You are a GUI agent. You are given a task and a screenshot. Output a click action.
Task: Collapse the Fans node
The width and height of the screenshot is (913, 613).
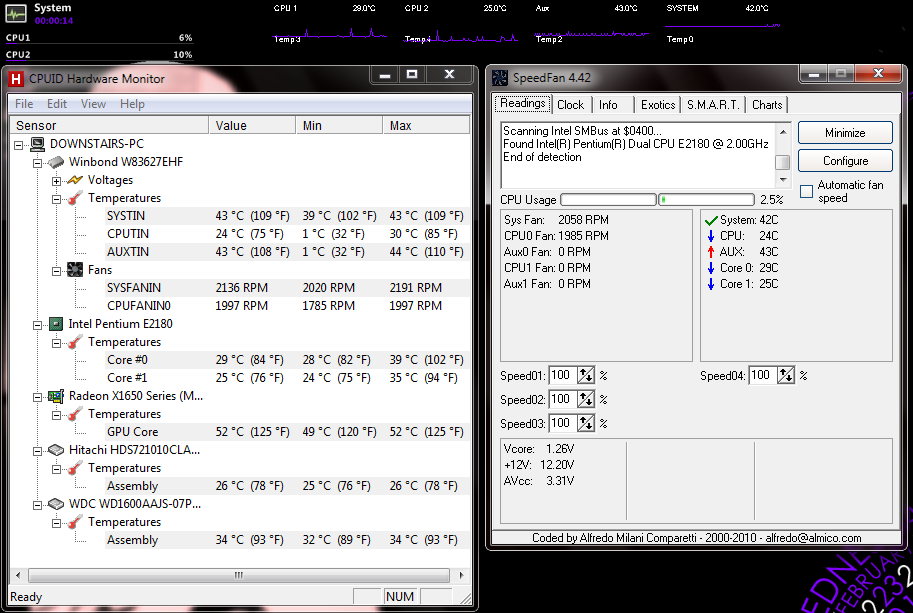pyautogui.click(x=56, y=271)
